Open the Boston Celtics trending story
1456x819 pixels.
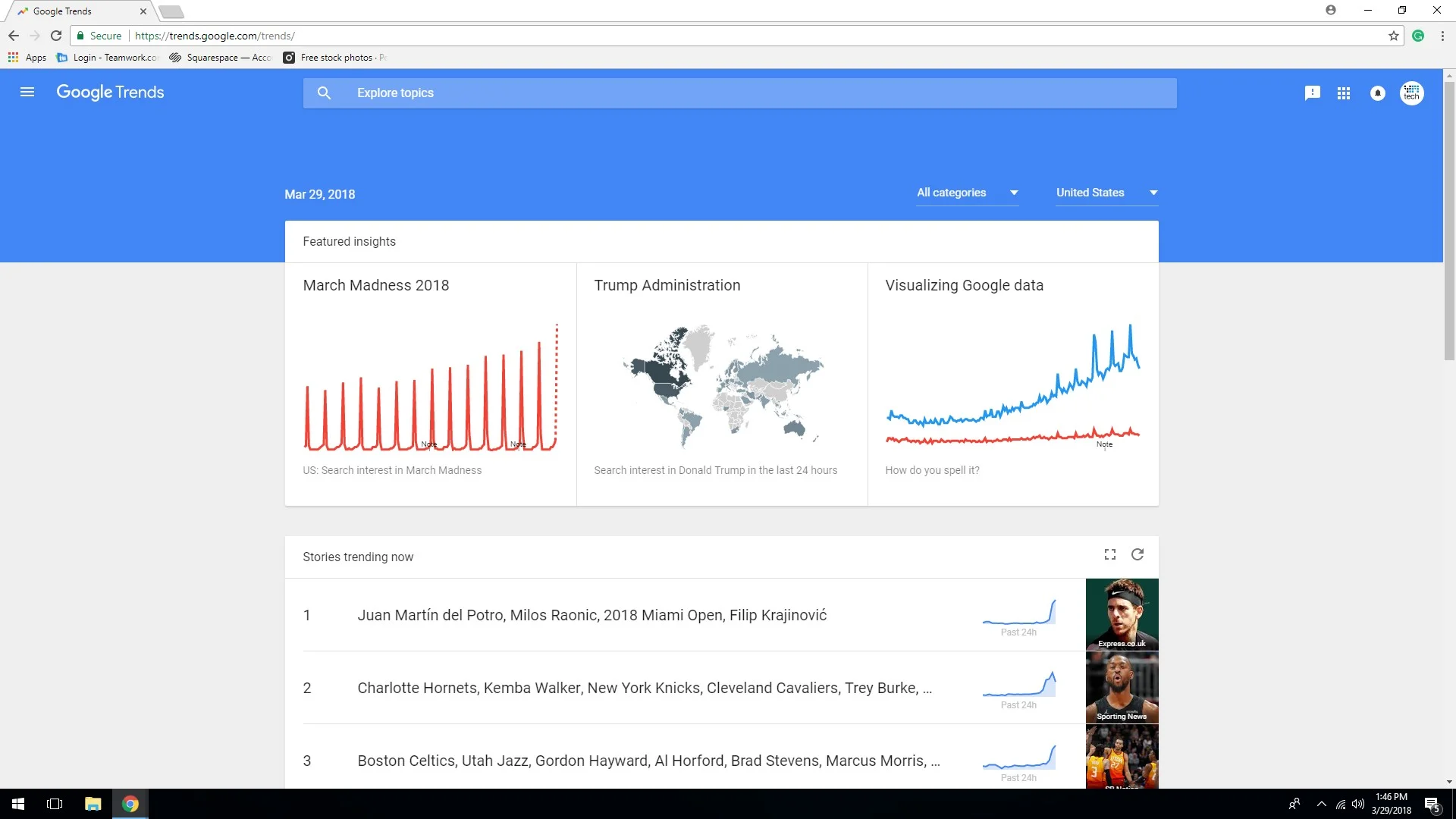pyautogui.click(x=648, y=761)
